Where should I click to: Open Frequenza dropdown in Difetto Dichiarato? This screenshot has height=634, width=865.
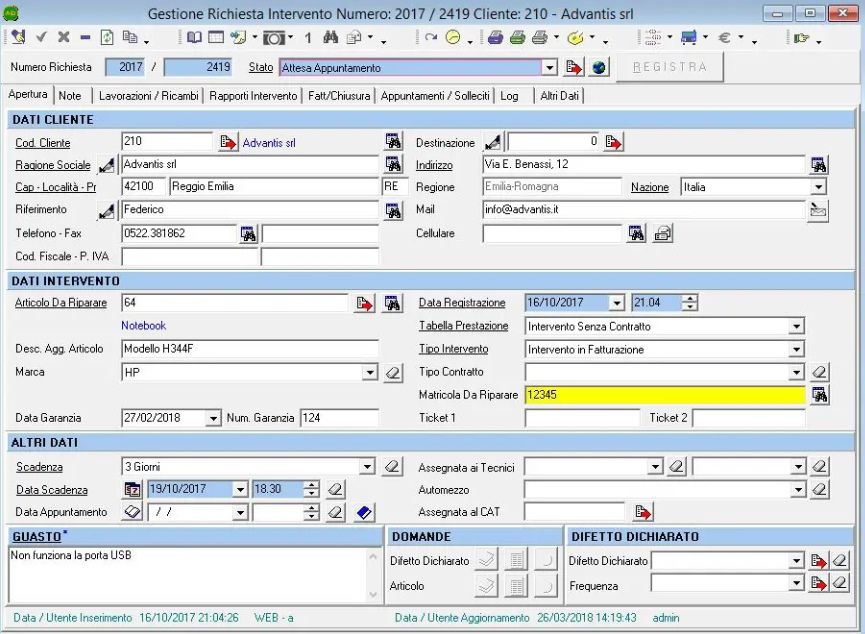[x=795, y=583]
